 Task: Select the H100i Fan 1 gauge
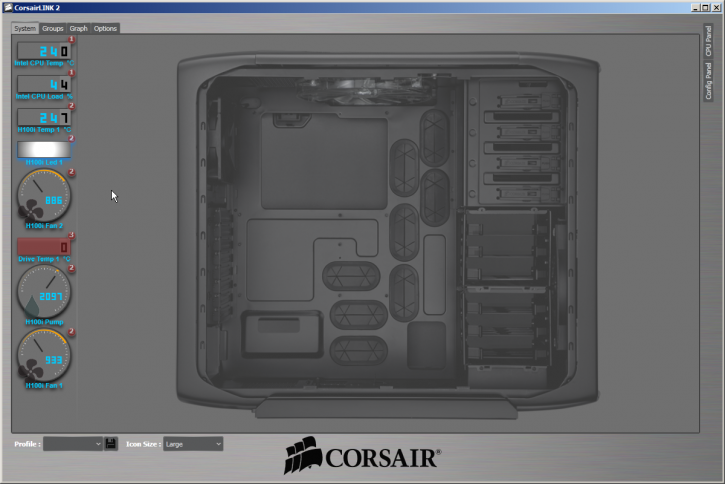(44, 355)
